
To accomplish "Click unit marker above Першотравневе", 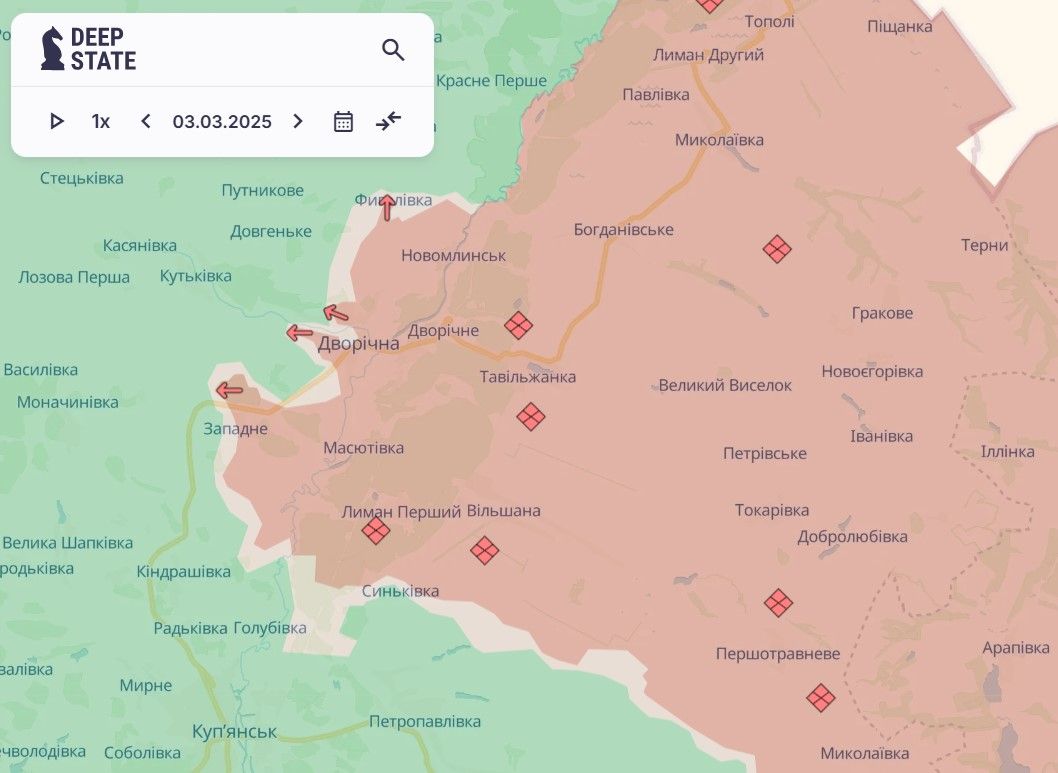I will 778,603.
